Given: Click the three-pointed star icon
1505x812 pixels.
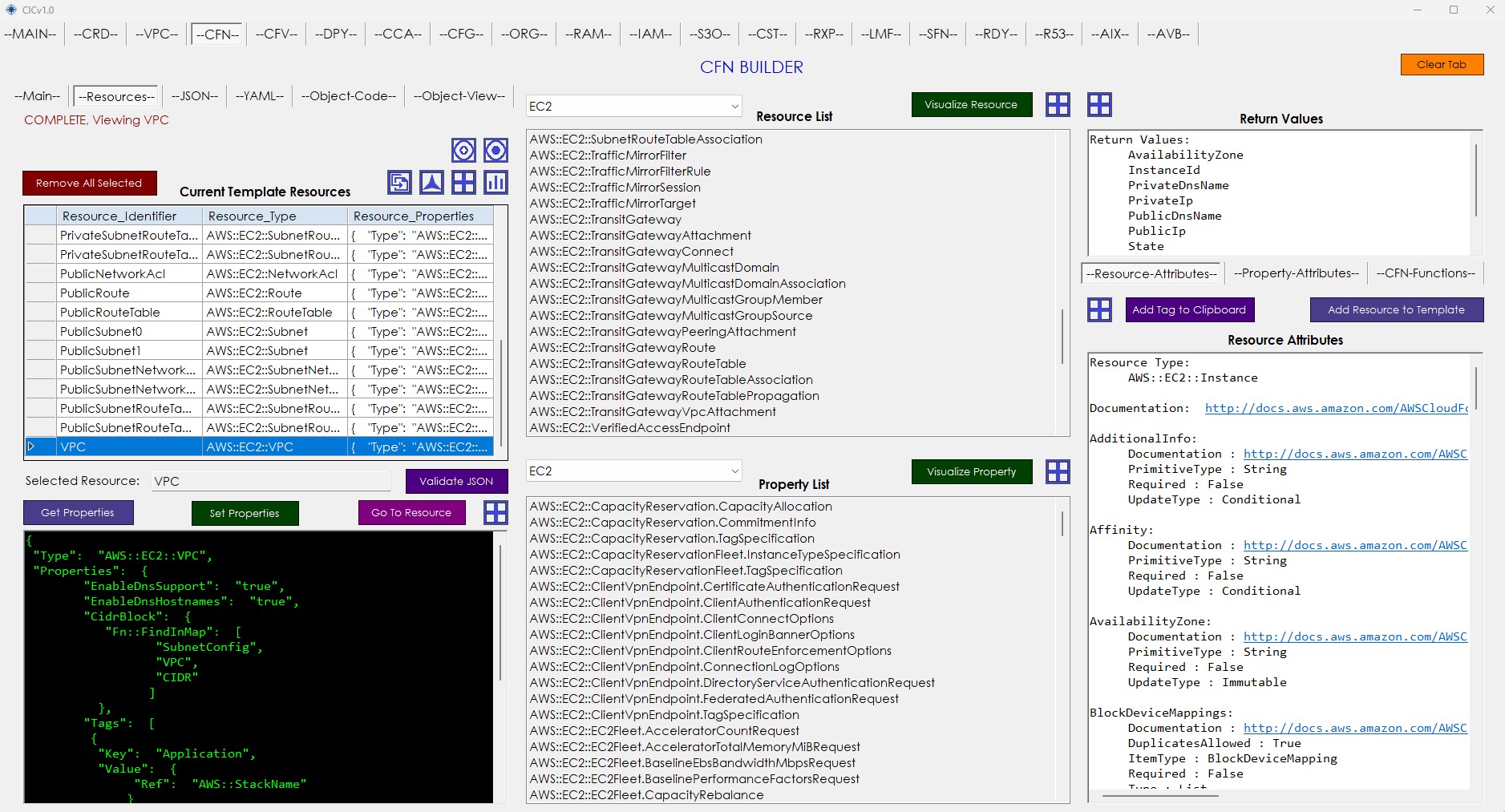Looking at the screenshot, I should (x=431, y=183).
